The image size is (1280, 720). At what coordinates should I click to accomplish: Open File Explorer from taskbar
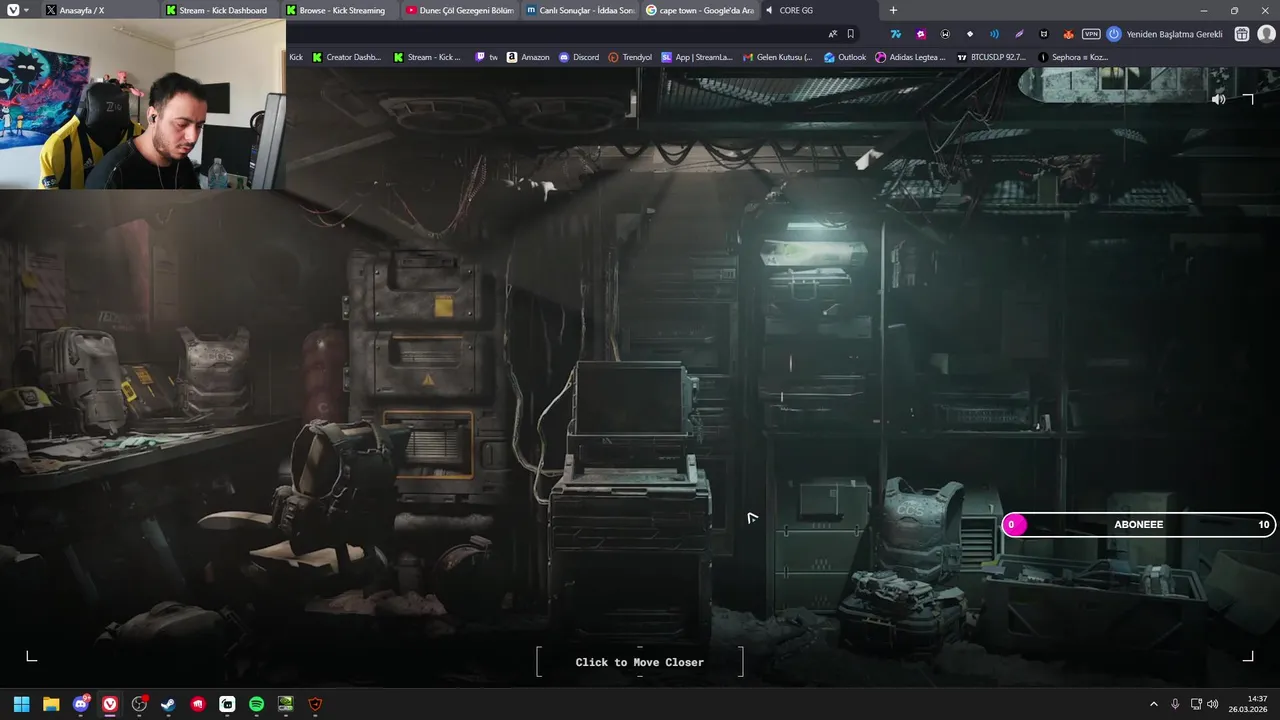tap(51, 704)
